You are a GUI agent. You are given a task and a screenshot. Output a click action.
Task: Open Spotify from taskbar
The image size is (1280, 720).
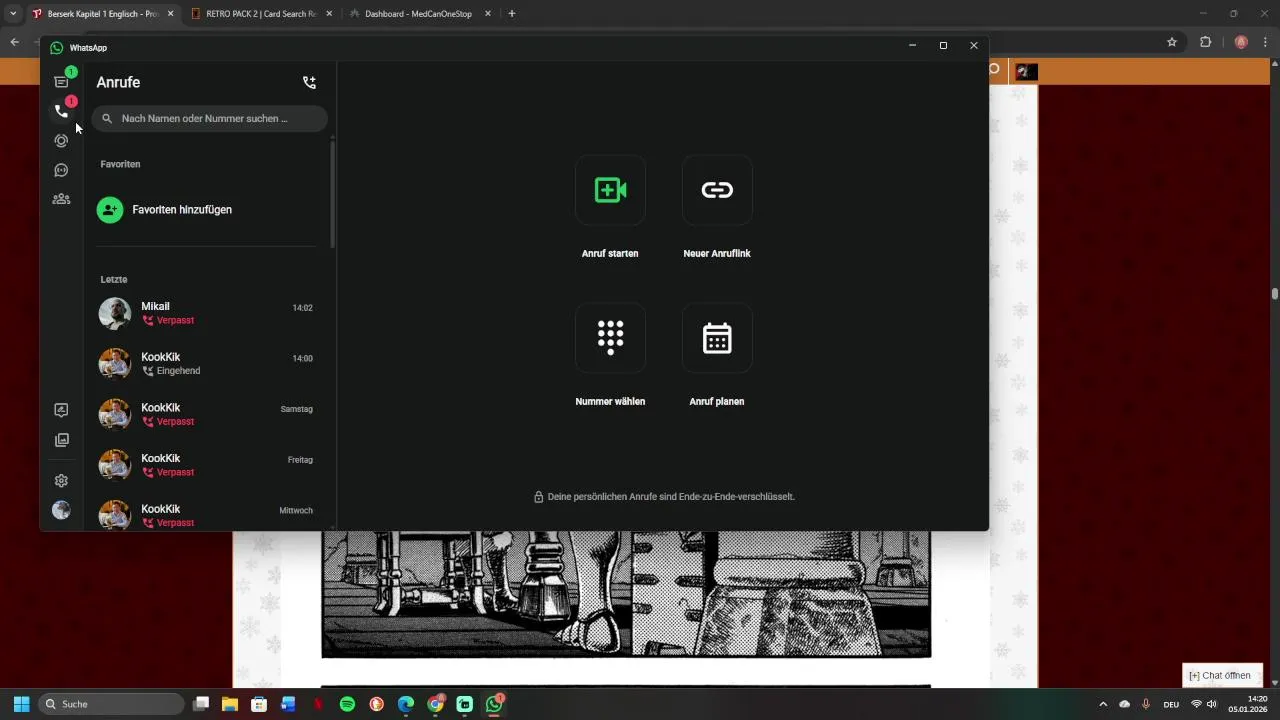click(347, 704)
